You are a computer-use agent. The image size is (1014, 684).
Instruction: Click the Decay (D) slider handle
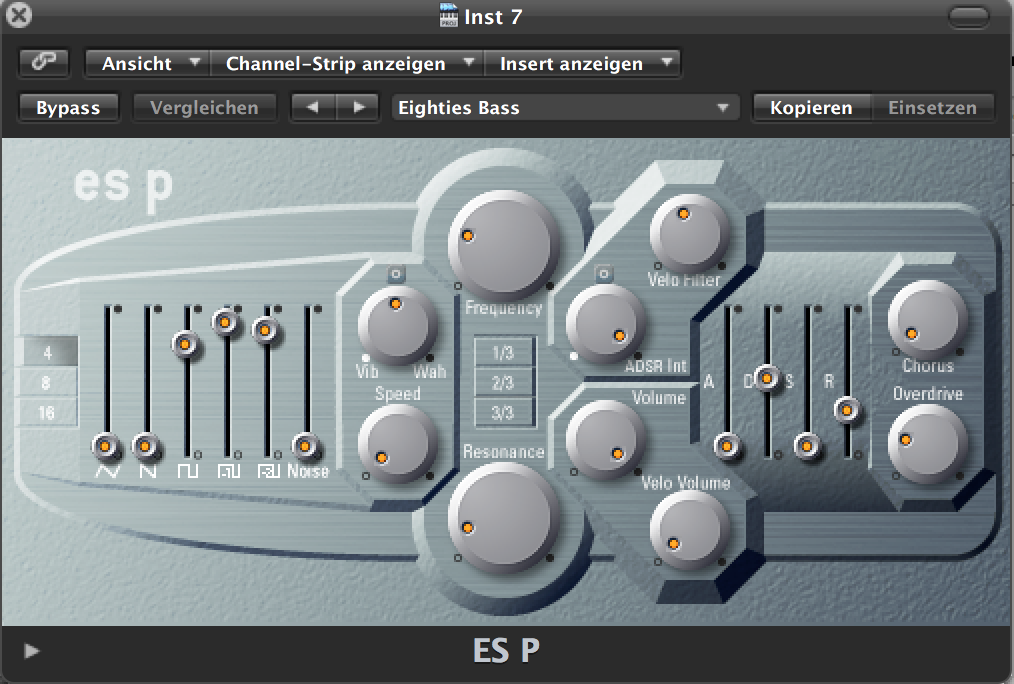[767, 378]
